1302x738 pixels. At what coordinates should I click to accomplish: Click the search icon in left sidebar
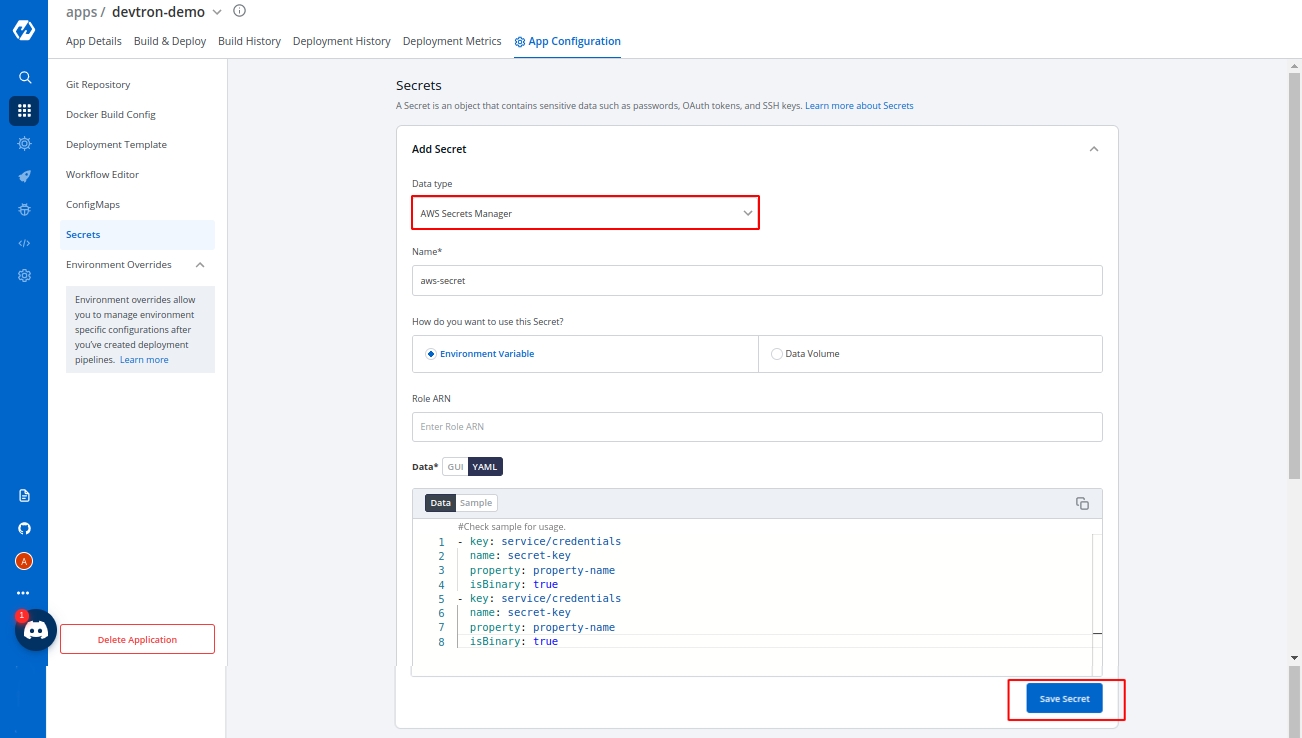tap(24, 77)
